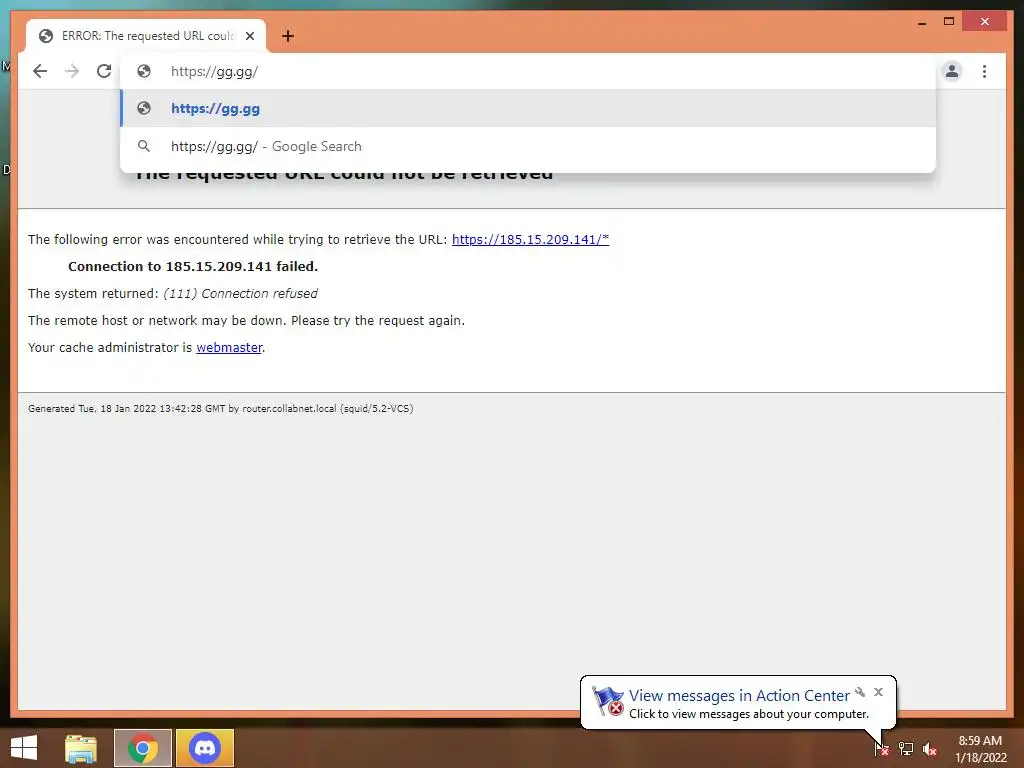Open Chrome's three-dot menu
The image size is (1024, 768).
point(984,71)
